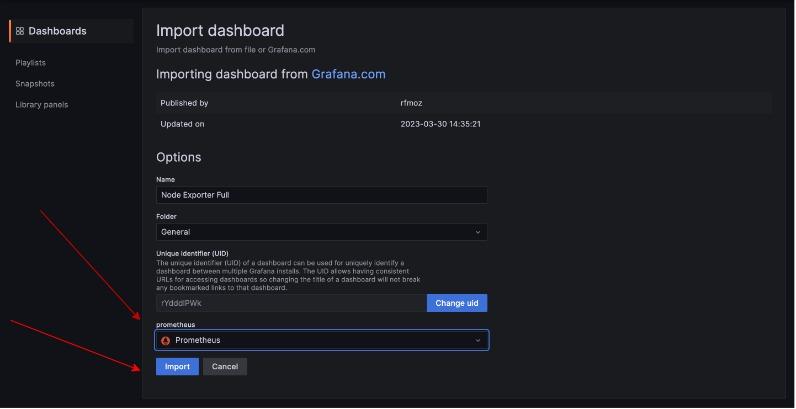
Task: Navigate to Library panels
Action: click(42, 105)
